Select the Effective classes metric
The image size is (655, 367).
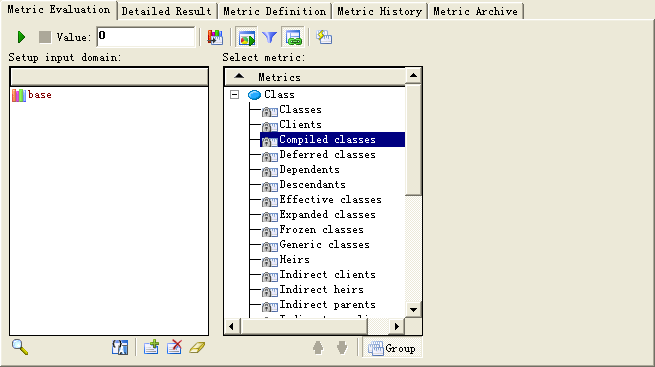coord(330,200)
